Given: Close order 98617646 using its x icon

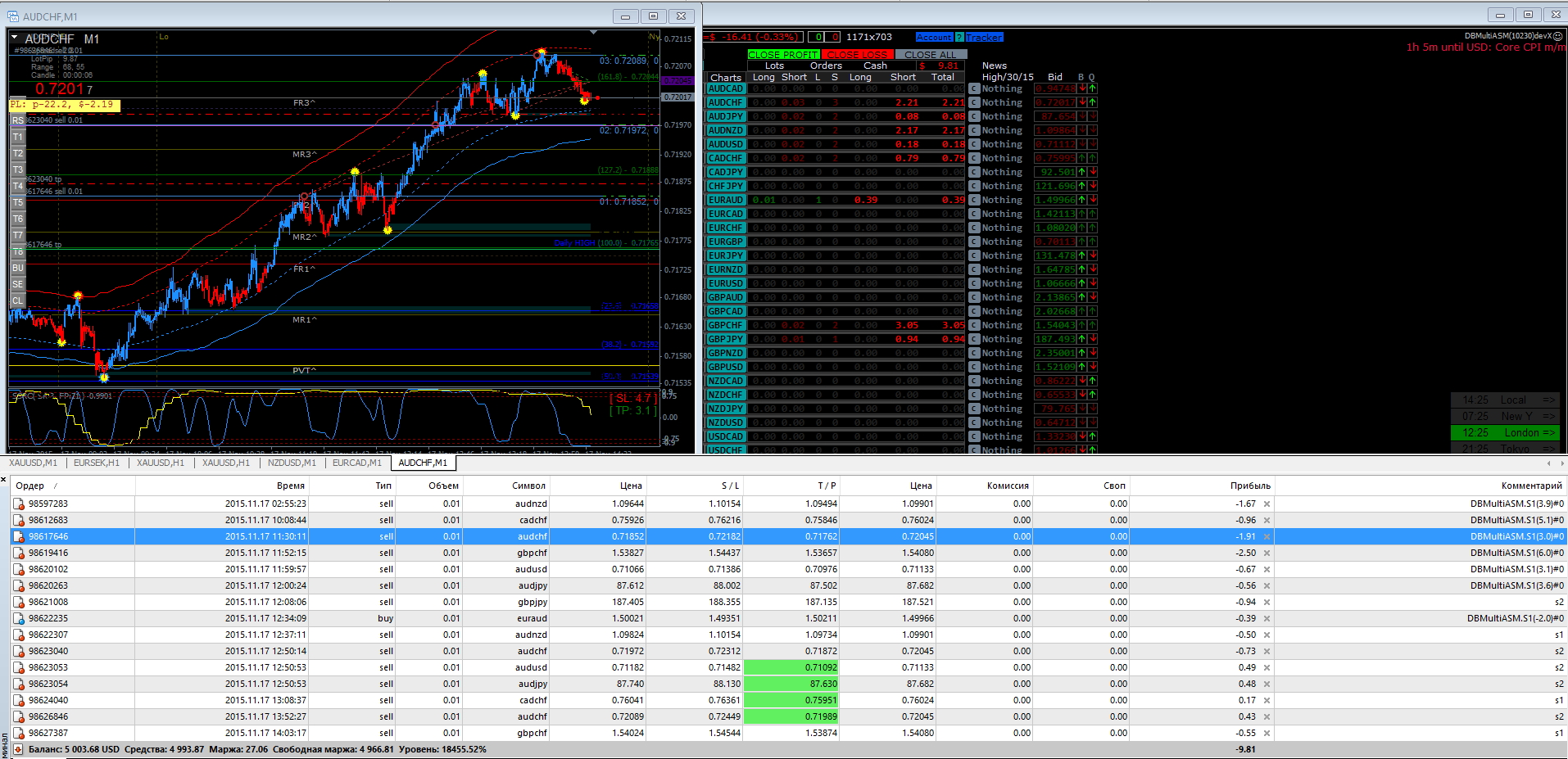Looking at the screenshot, I should point(1267,537).
